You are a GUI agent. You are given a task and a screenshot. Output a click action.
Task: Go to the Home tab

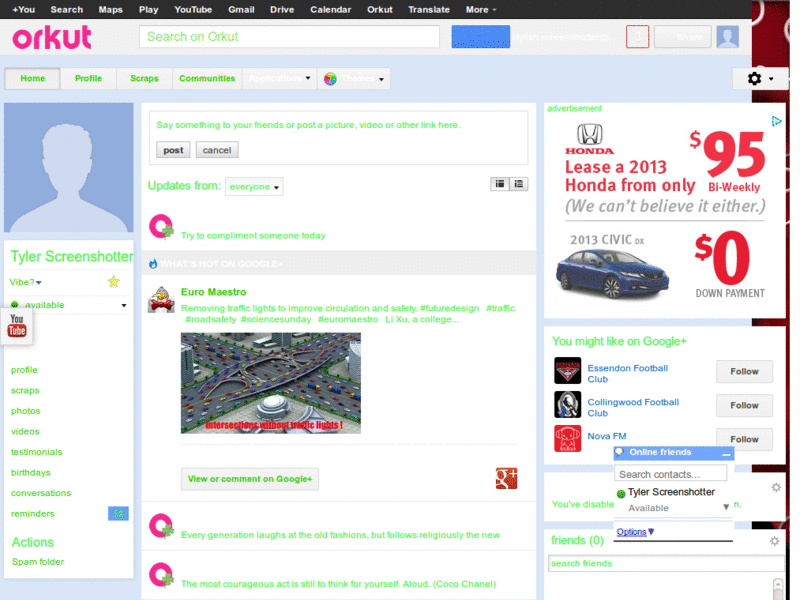point(33,79)
